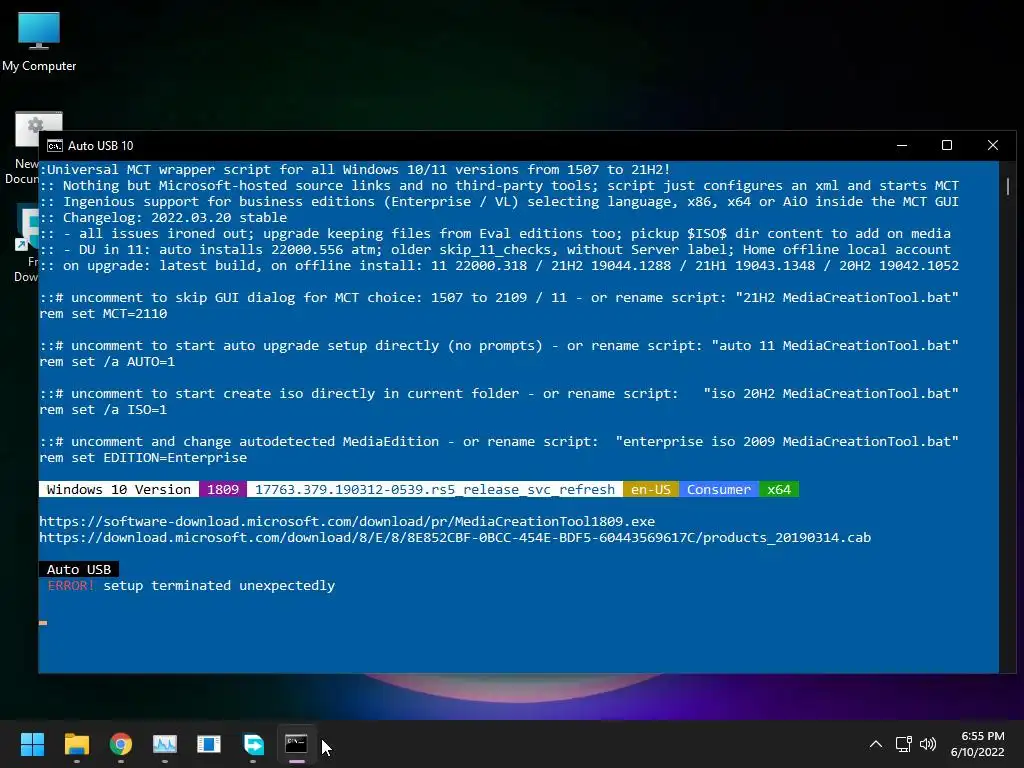The image size is (1024, 768).
Task: Switch to the command prompt taskbar icon
Action: click(296, 744)
